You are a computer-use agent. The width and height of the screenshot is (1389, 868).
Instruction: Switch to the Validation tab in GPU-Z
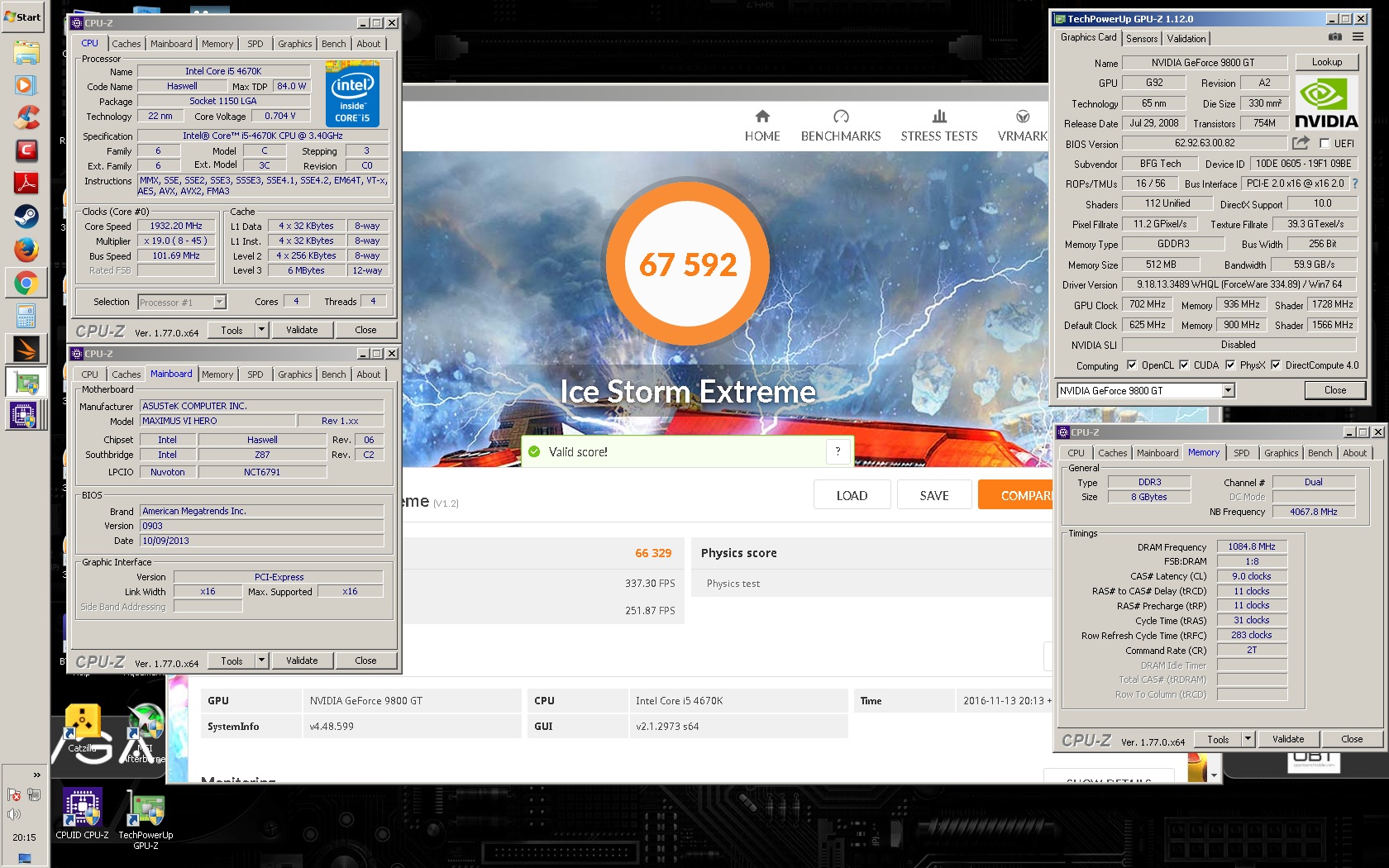1186,39
